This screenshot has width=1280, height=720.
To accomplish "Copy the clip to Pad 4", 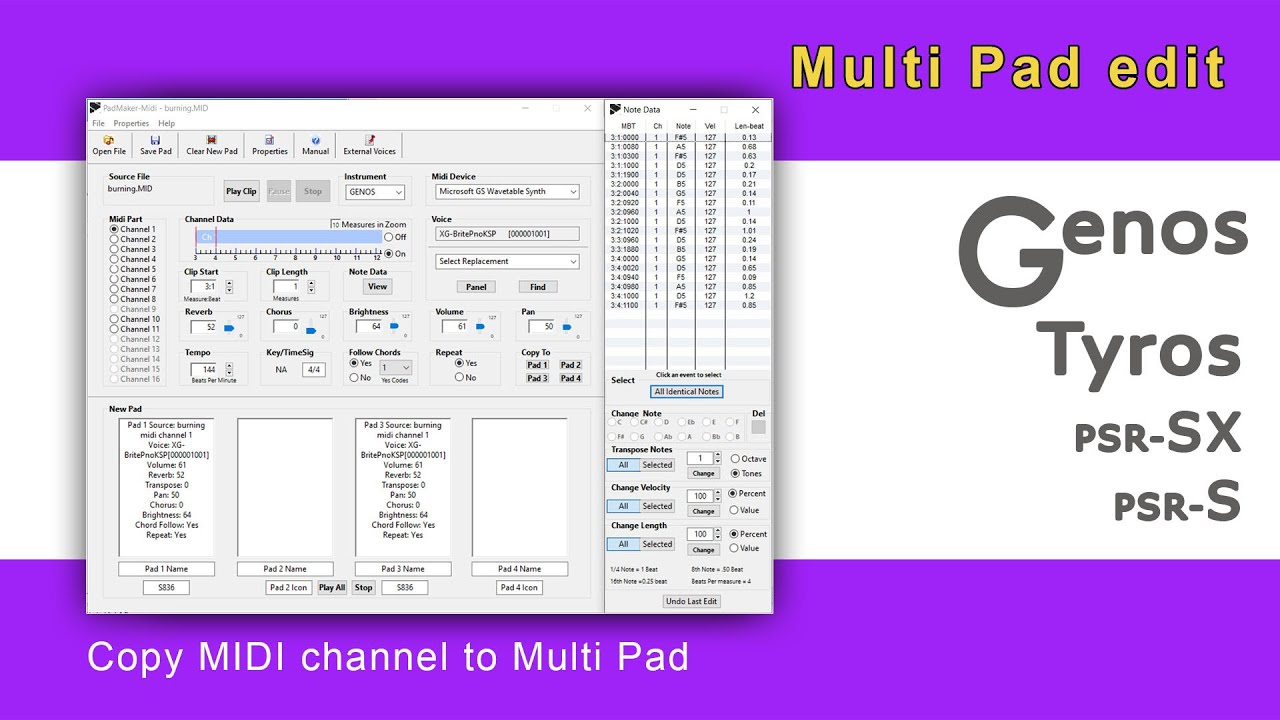I will point(570,378).
